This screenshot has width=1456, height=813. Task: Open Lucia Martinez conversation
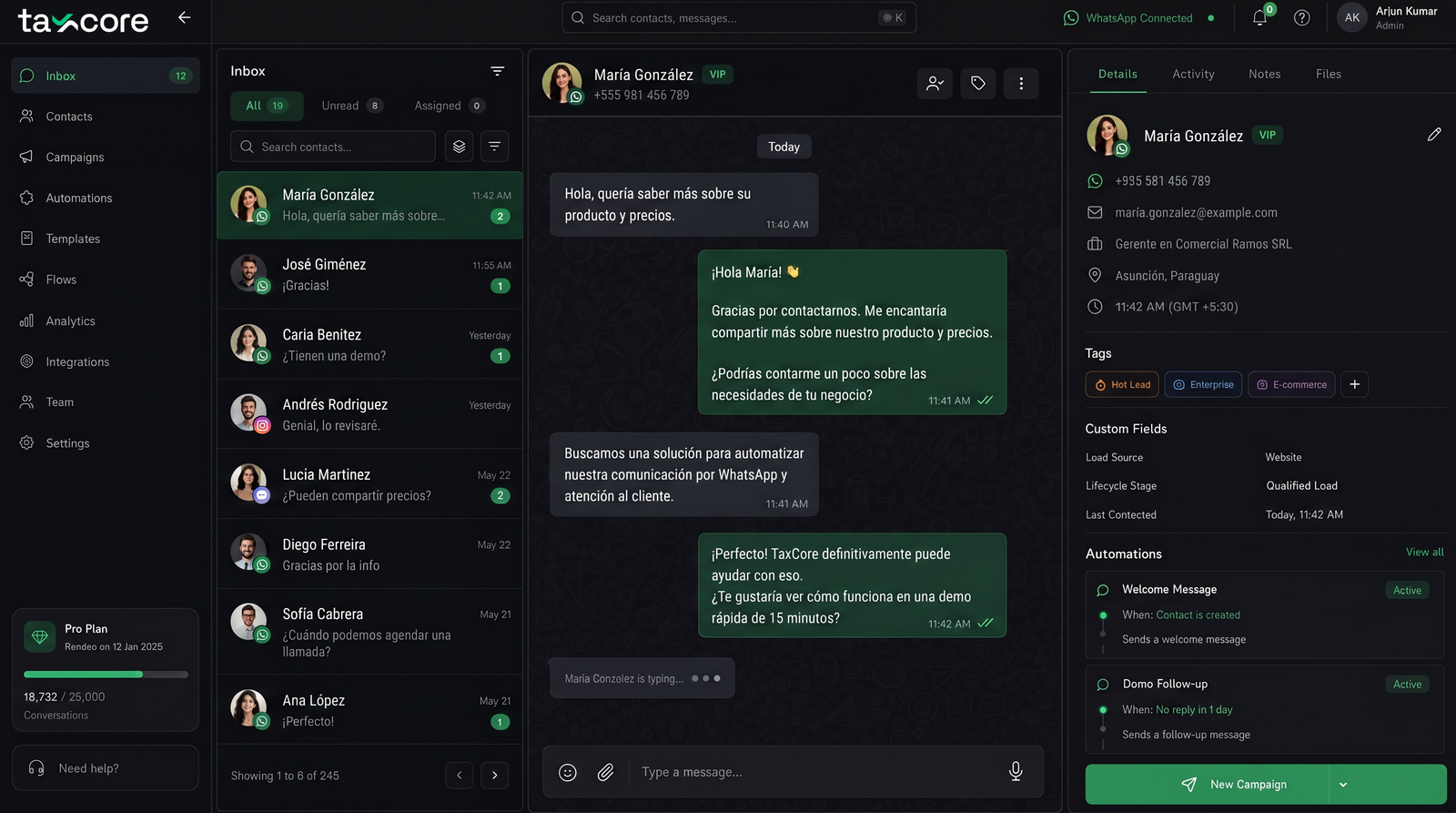click(370, 485)
